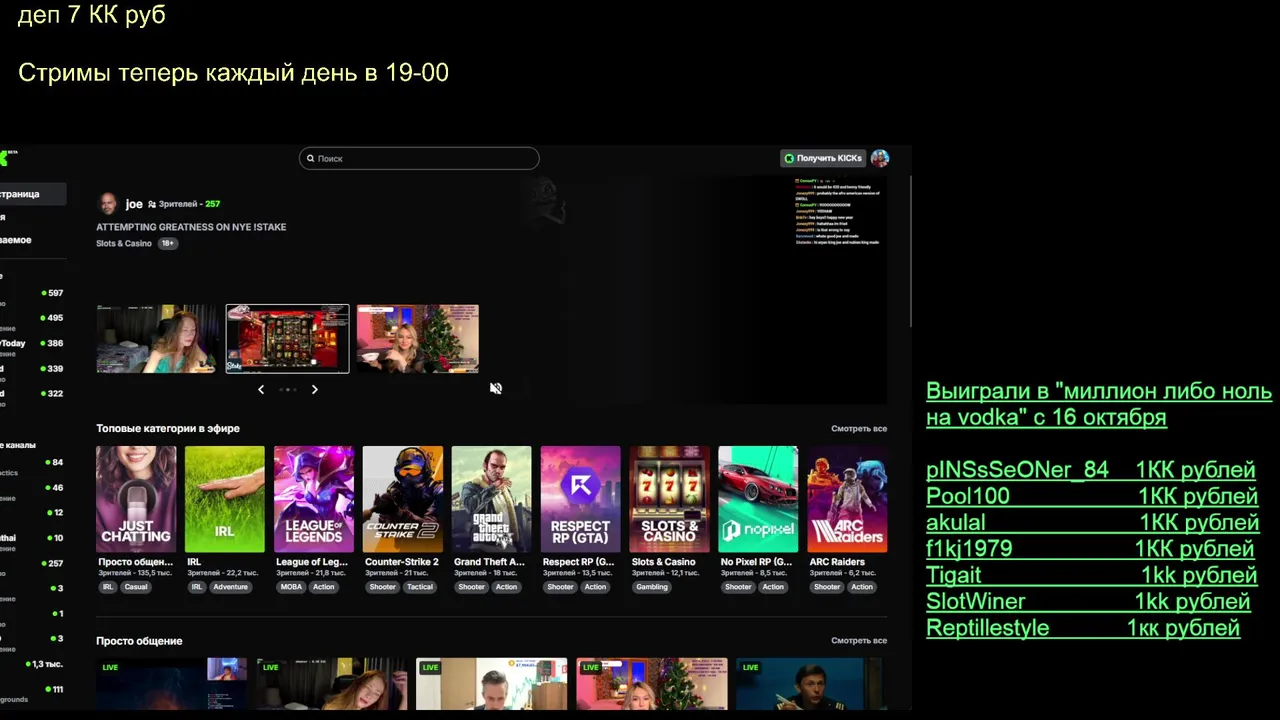Open joe's channel avatar
1280x720 pixels.
[107, 204]
